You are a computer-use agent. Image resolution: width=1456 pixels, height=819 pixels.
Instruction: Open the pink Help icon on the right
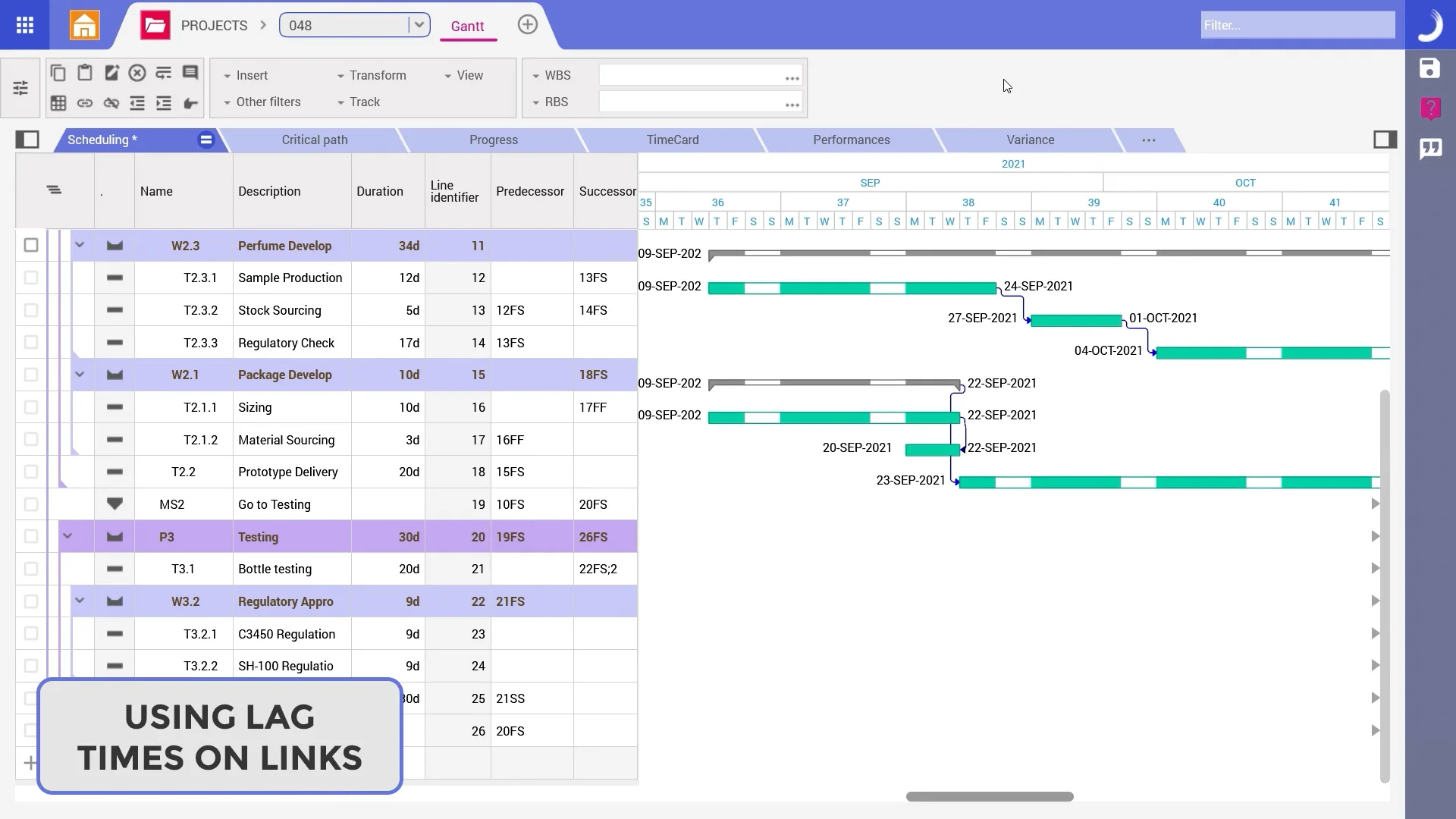pyautogui.click(x=1430, y=108)
